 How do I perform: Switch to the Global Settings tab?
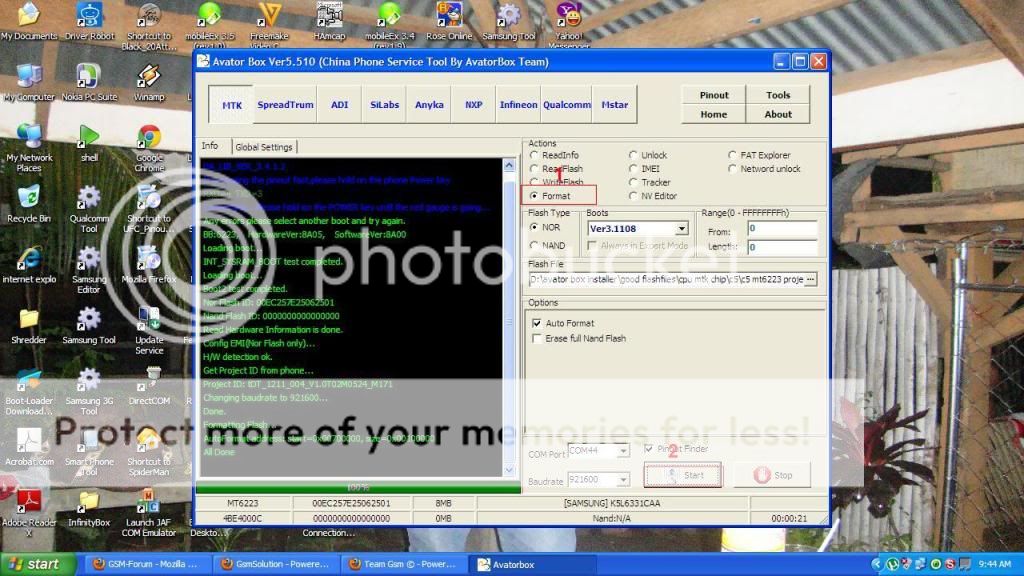click(x=264, y=147)
